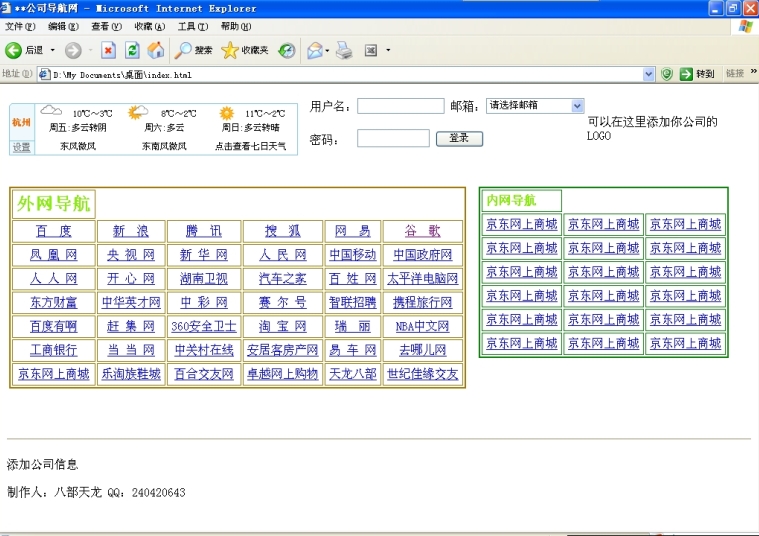Click the Windows flag logo
The image size is (759, 536).
point(745,26)
